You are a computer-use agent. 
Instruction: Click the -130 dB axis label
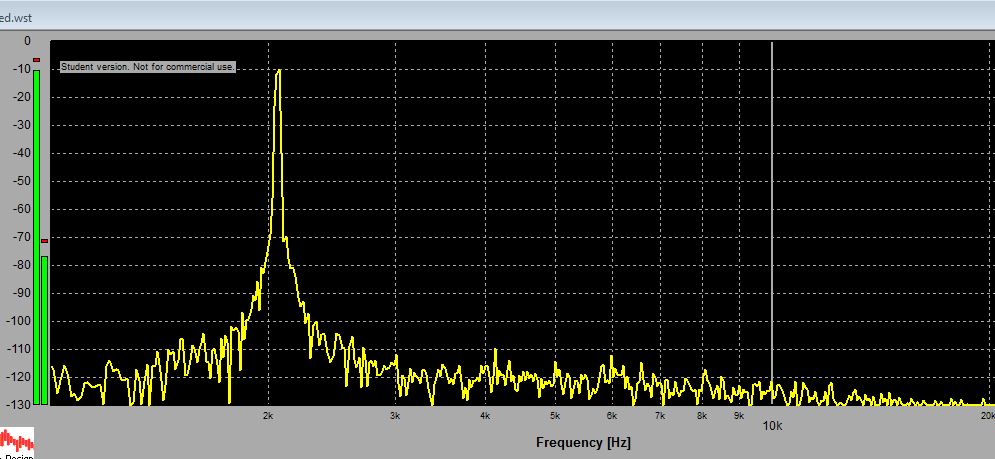pyautogui.click(x=20, y=404)
